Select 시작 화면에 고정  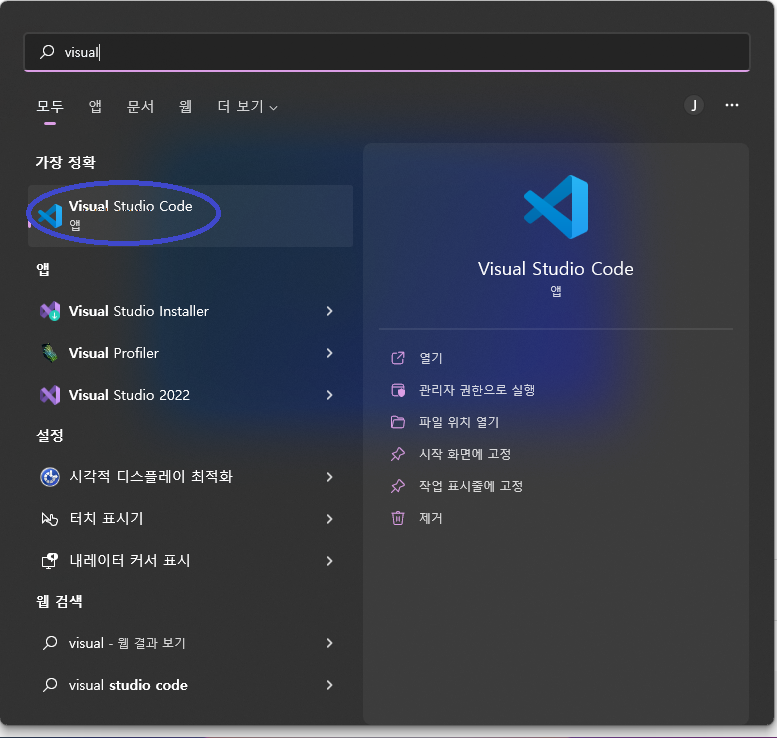pyautogui.click(x=465, y=454)
